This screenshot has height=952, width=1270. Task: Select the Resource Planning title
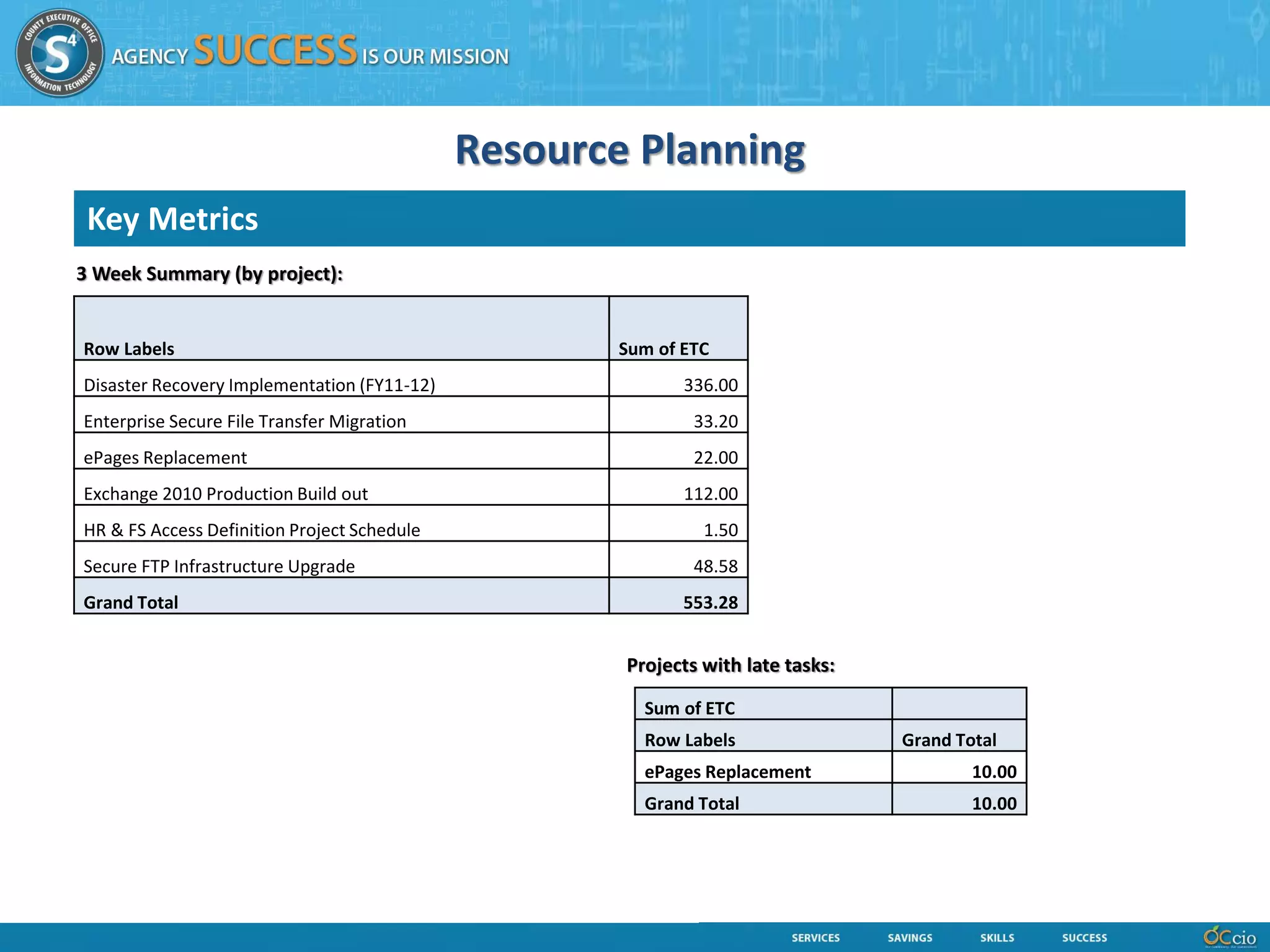tap(630, 150)
